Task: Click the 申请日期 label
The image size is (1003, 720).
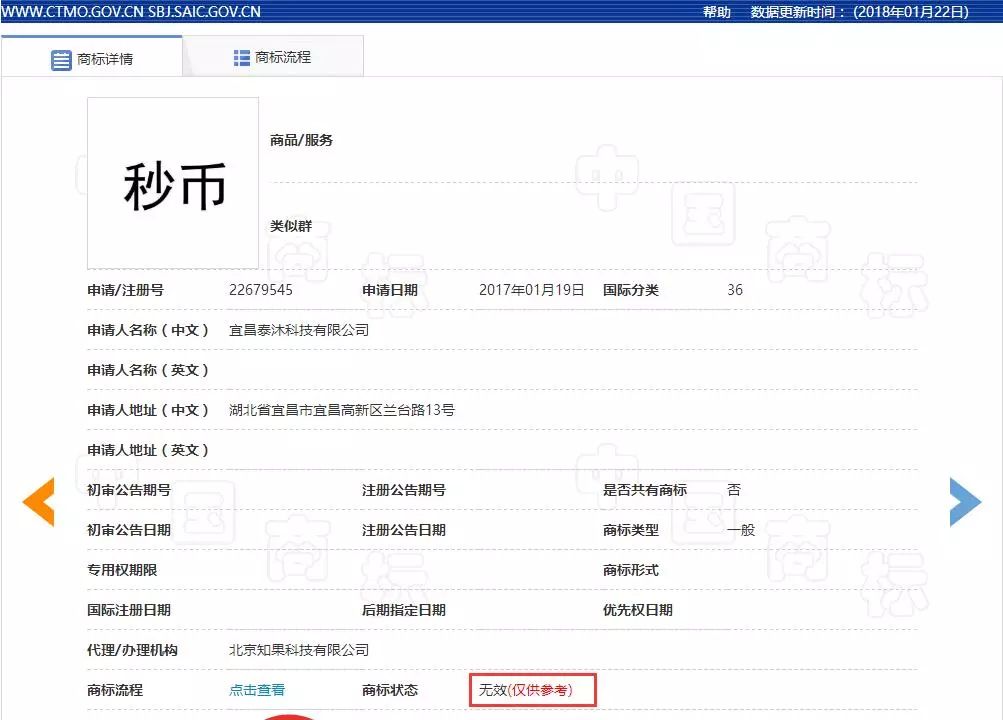Action: (390, 290)
